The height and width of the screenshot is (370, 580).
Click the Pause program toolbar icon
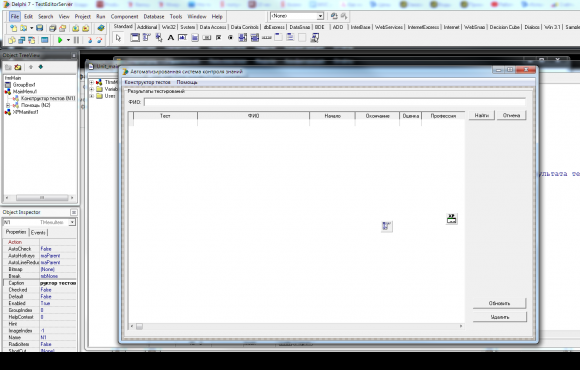pyautogui.click(x=76, y=40)
